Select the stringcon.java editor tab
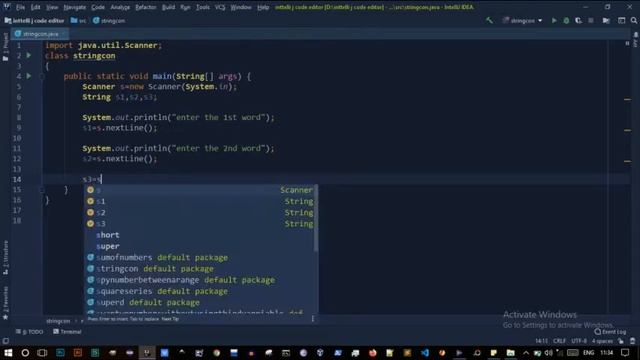 39,34
